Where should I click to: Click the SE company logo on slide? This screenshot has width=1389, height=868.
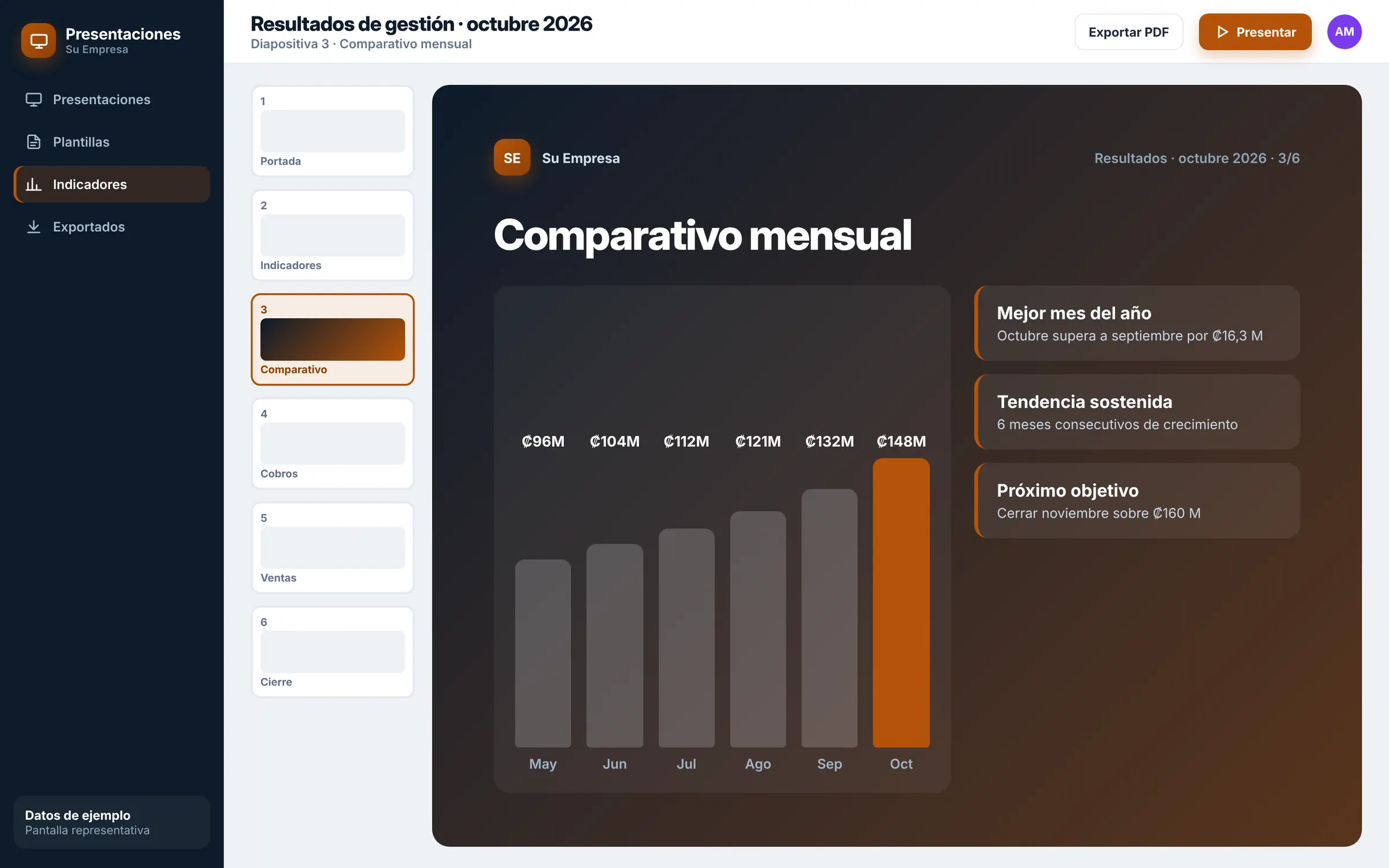[x=512, y=157]
